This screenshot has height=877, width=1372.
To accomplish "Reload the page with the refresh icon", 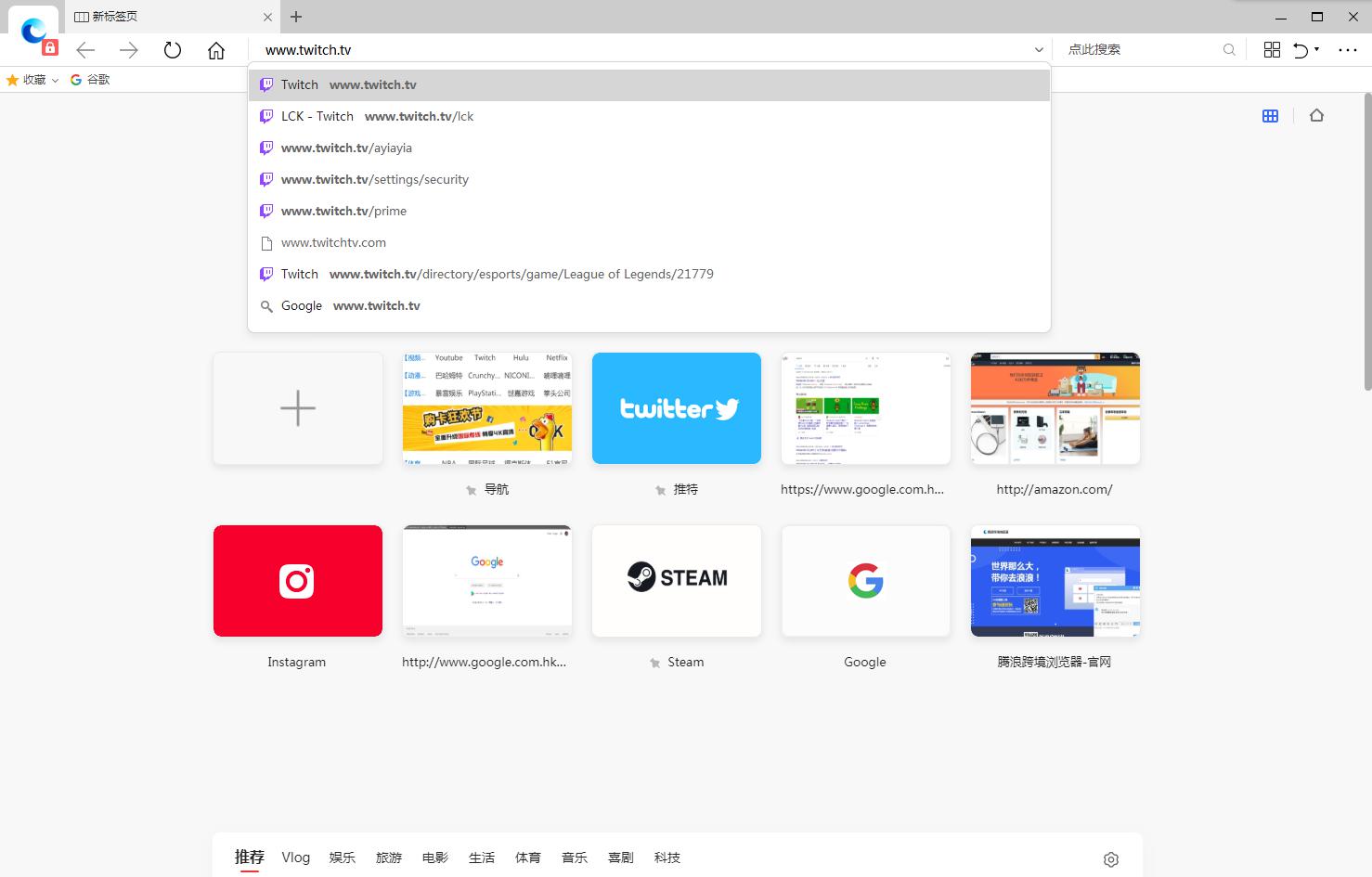I will point(173,50).
